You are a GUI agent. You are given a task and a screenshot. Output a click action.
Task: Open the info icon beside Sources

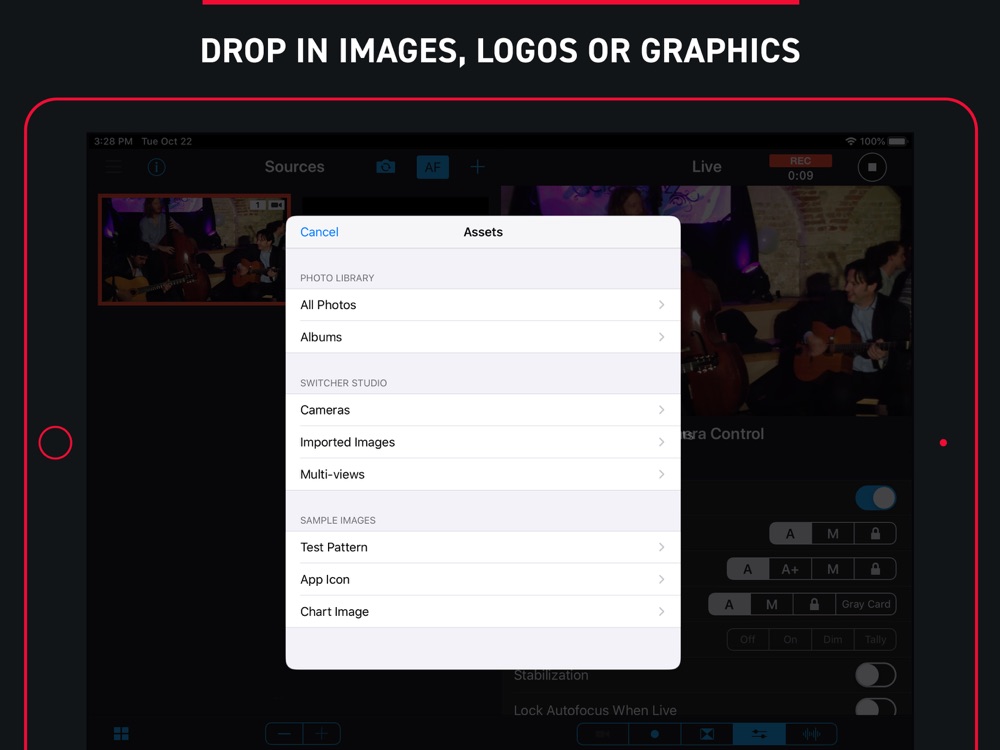(156, 167)
